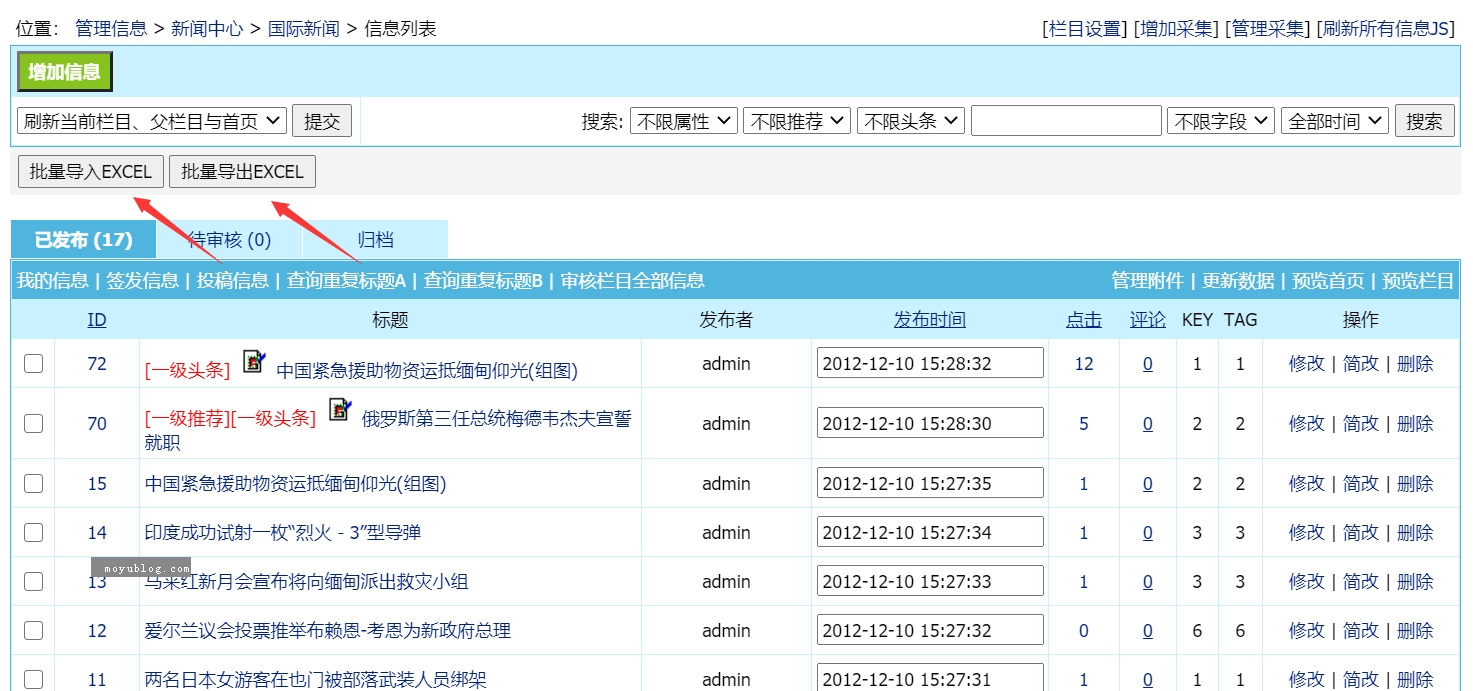Click 审核栏目全部信息
1473x691 pixels.
pyautogui.click(x=633, y=281)
